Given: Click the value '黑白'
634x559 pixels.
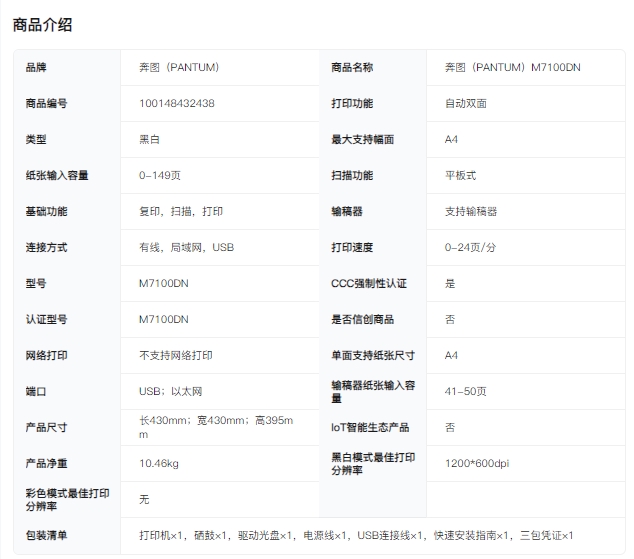Looking at the screenshot, I should (149, 139).
